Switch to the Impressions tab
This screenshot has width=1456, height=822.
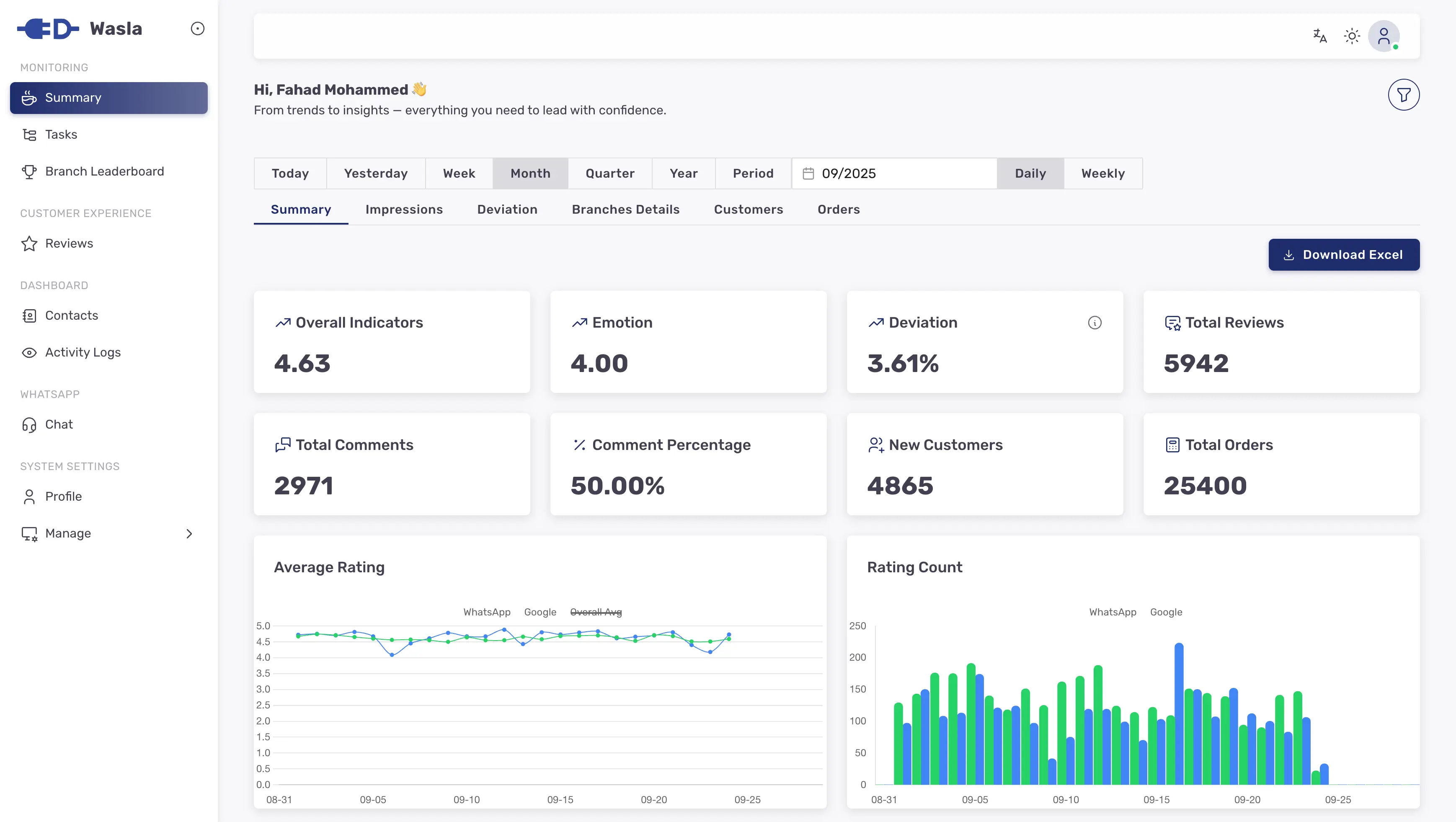[x=403, y=210]
